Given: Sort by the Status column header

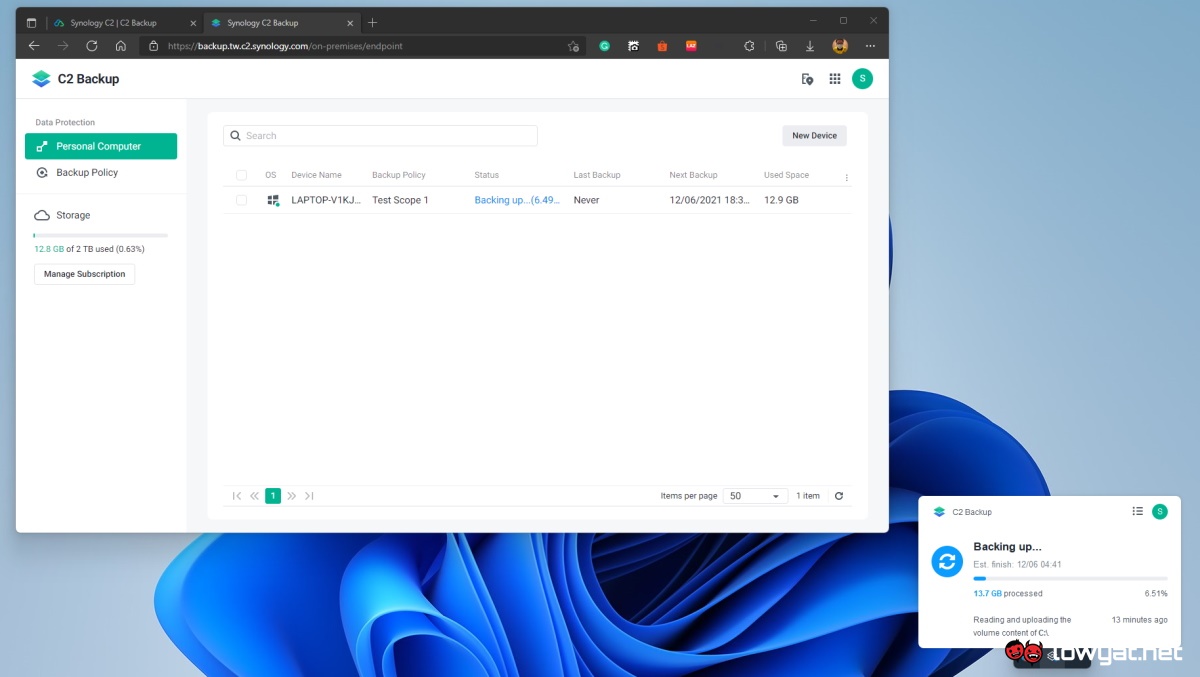Looking at the screenshot, I should click(486, 175).
